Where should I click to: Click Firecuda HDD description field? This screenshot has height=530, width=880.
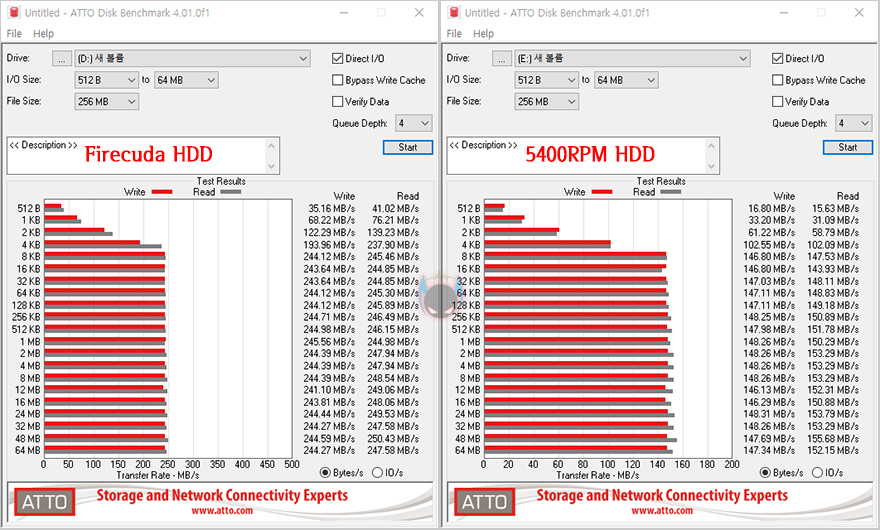[x=143, y=156]
